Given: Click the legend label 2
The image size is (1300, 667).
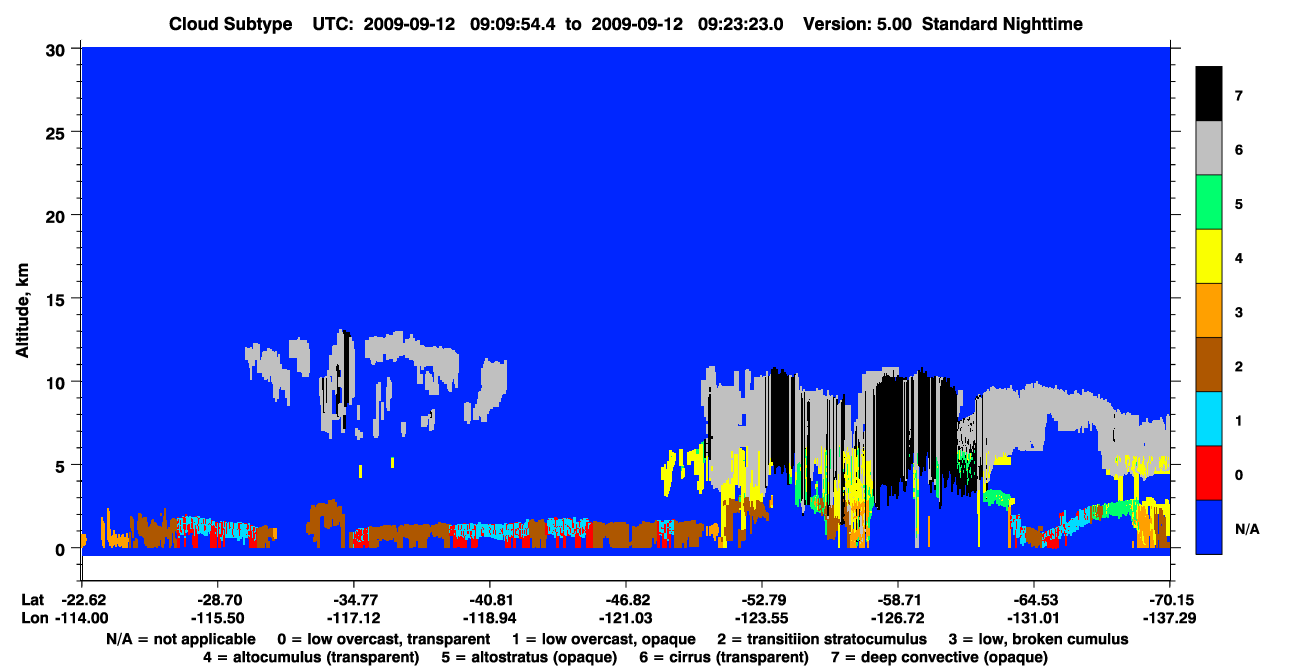Looking at the screenshot, I should (1238, 366).
